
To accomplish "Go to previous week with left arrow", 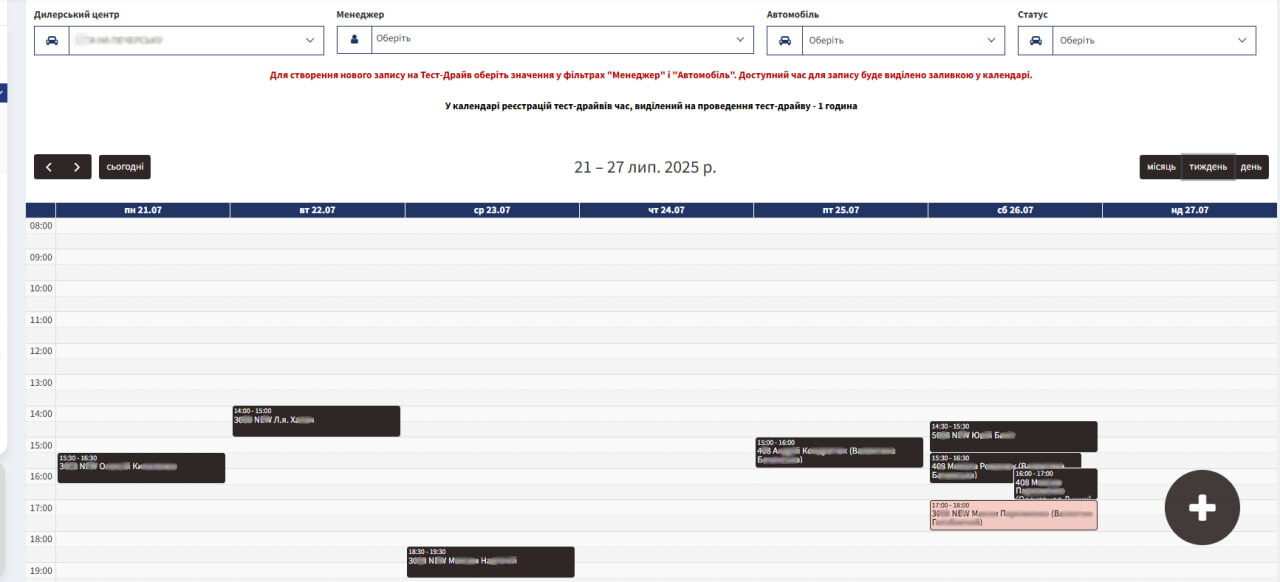I will (x=48, y=166).
